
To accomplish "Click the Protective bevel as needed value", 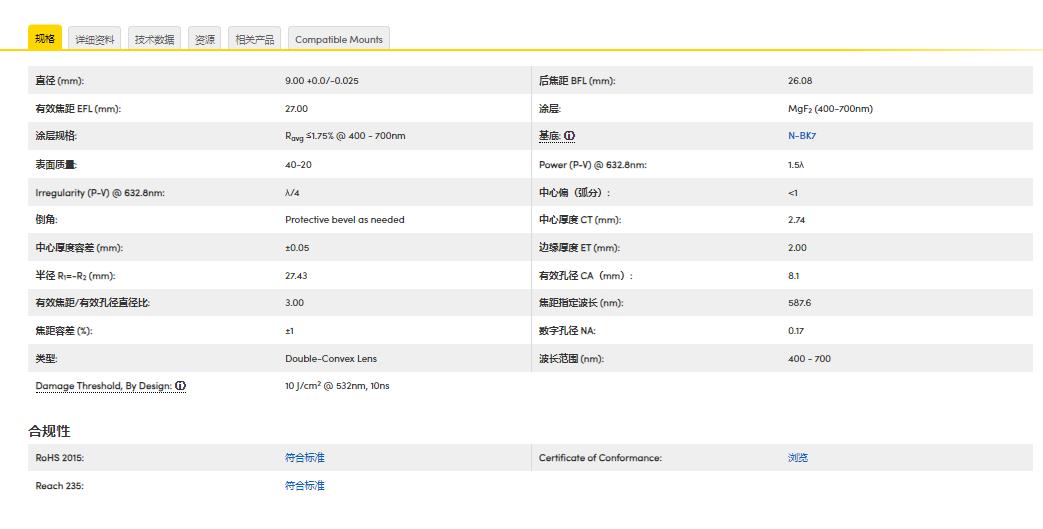I will point(345,219).
